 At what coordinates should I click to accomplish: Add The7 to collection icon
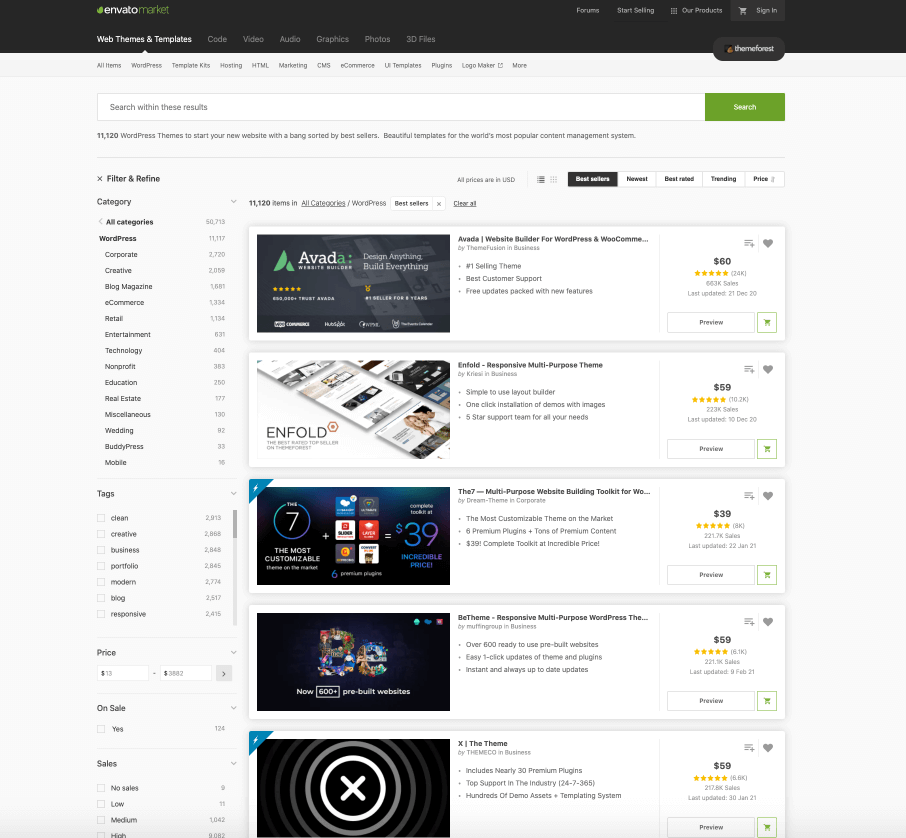749,496
